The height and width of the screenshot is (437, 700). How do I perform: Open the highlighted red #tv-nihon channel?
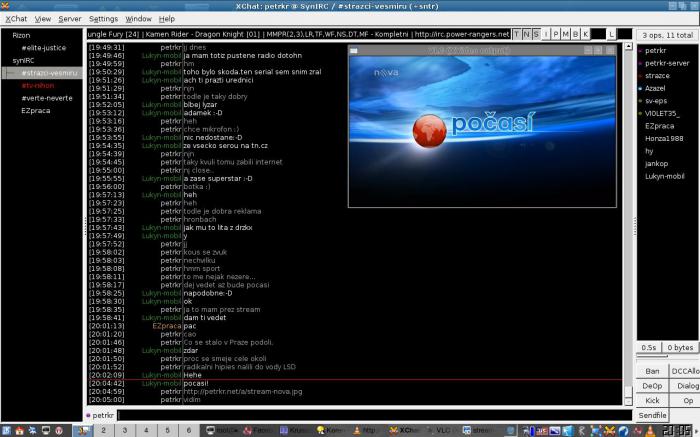pos(38,85)
